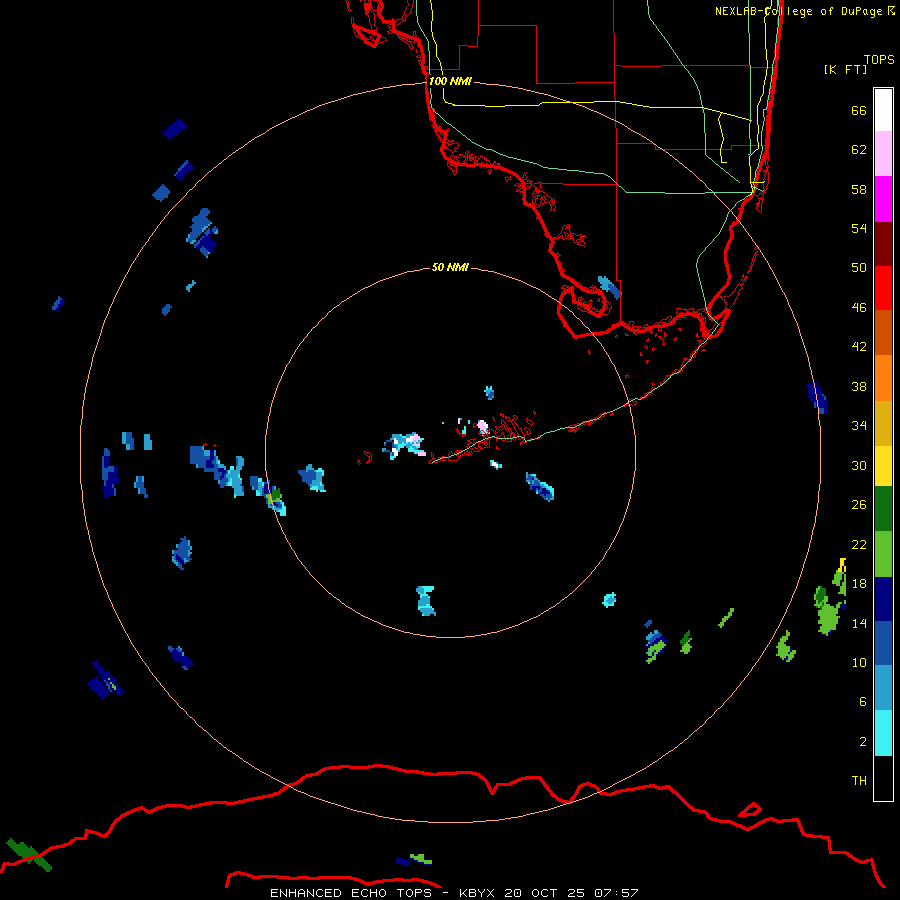Screen dimensions: 900x900
Task: Click the 38 legend value
Action: (859, 386)
